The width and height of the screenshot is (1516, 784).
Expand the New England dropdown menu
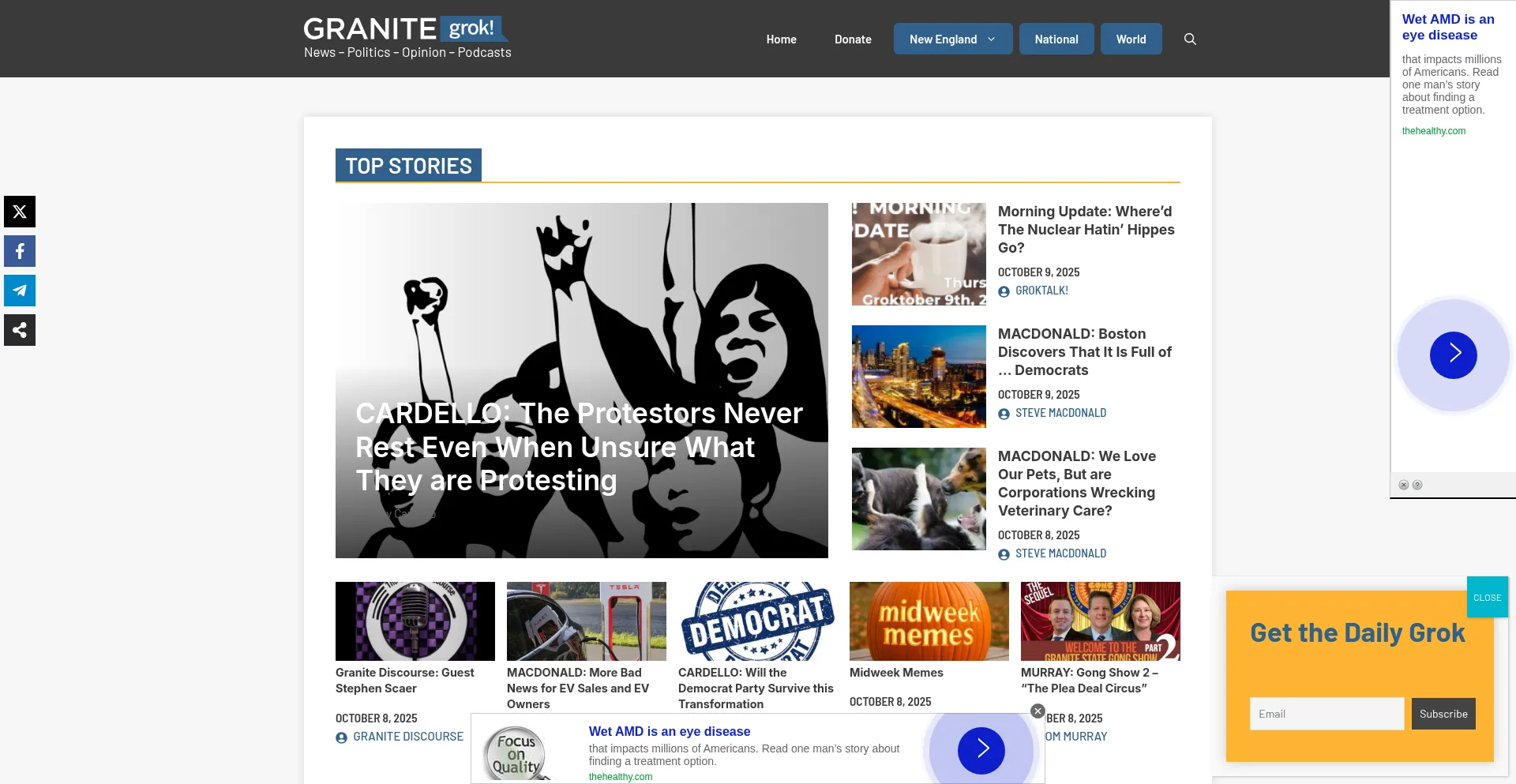tap(953, 39)
